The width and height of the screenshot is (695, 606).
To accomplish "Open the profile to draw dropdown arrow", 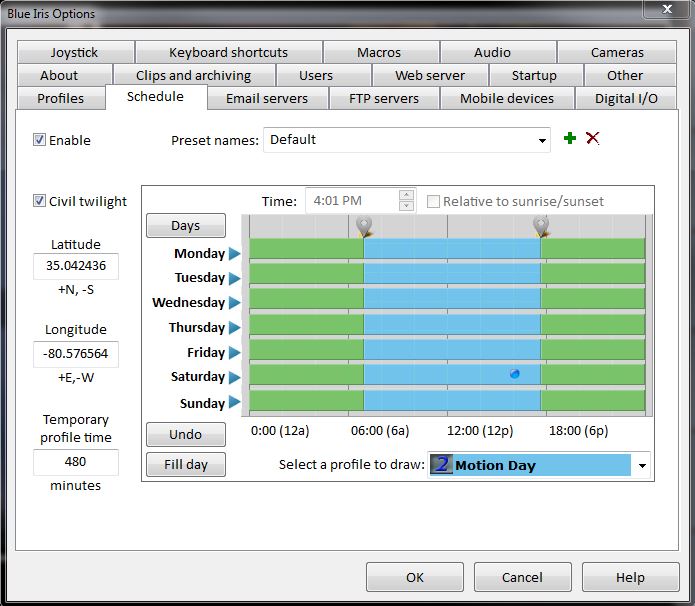I will 642,465.
